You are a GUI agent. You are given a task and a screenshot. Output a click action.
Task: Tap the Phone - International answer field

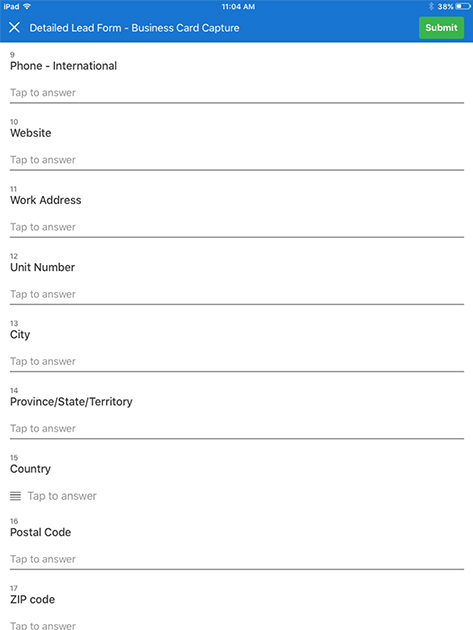click(x=237, y=93)
